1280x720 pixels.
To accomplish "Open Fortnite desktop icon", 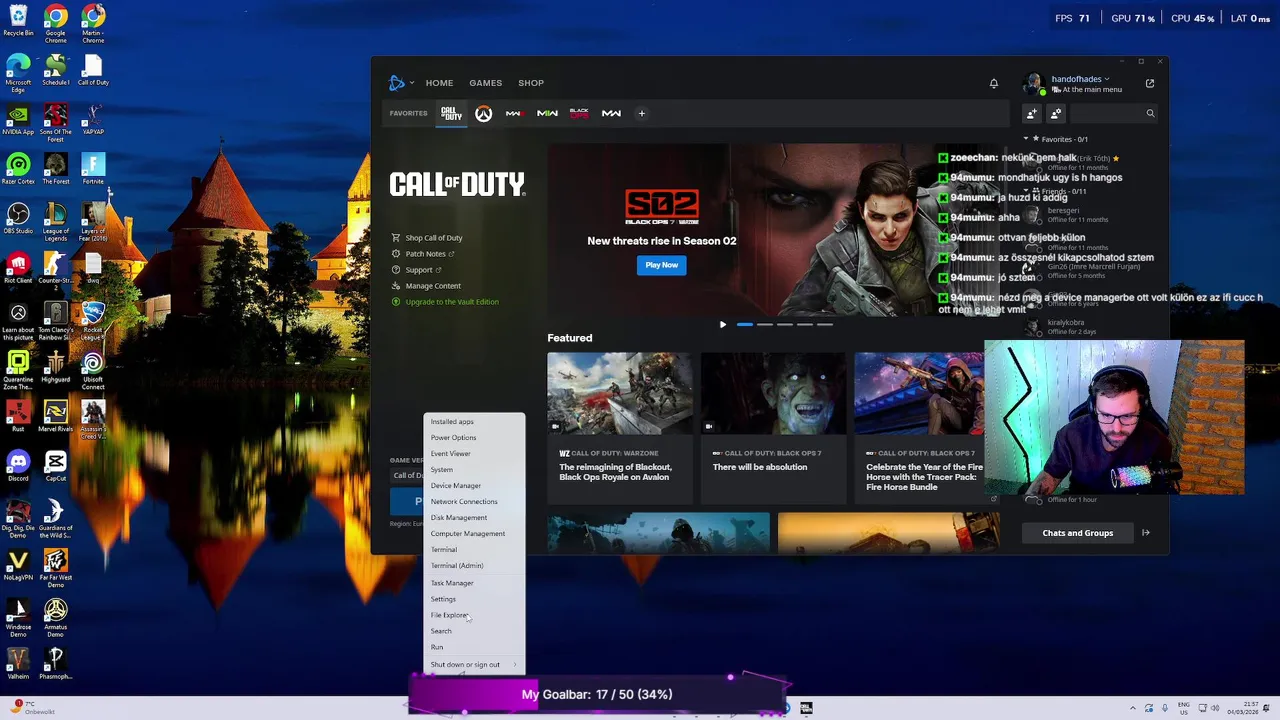I will [93, 169].
